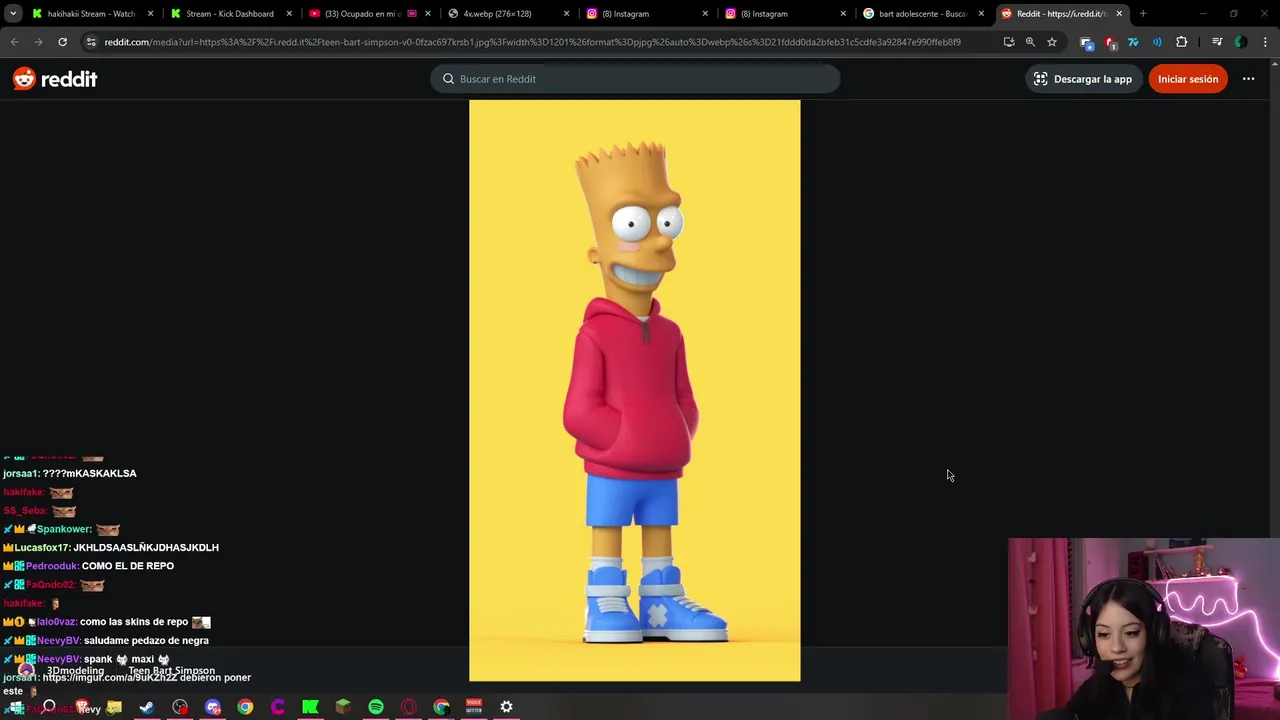The height and width of the screenshot is (720, 1280).
Task: Open the Kick app in the taskbar
Action: coord(310,707)
